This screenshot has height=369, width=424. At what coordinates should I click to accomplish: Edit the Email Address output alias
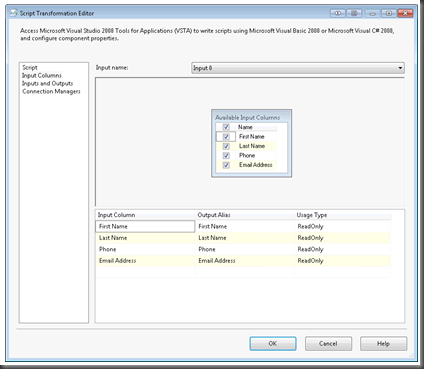click(x=245, y=260)
